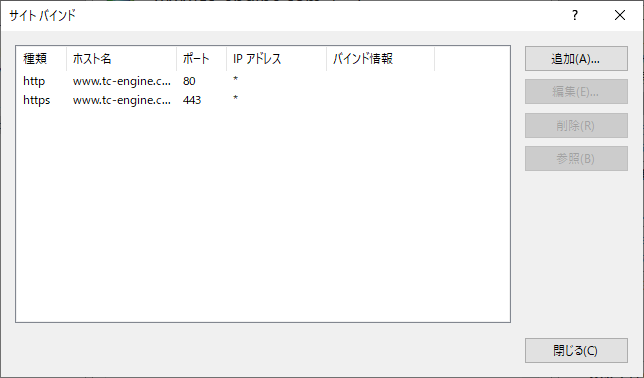Sort by the IP アドレス column header
Viewport: 644px width, 378px height.
point(276,59)
